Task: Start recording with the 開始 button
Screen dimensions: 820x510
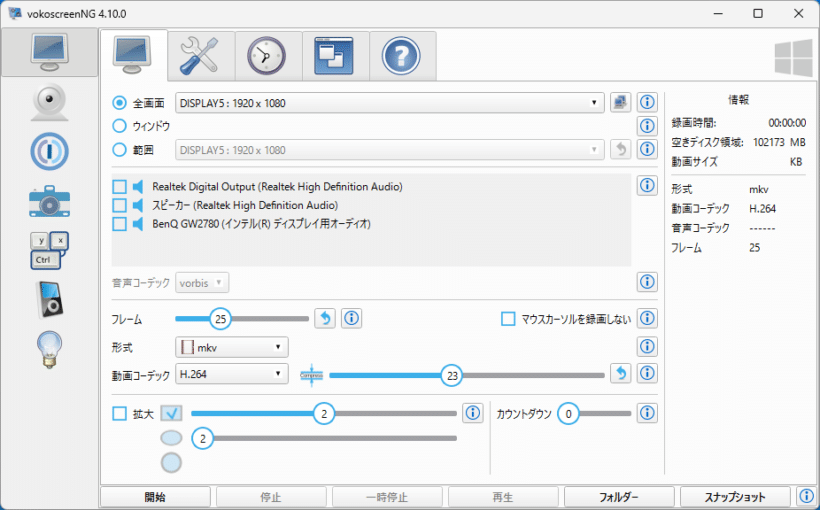Action: click(x=155, y=497)
